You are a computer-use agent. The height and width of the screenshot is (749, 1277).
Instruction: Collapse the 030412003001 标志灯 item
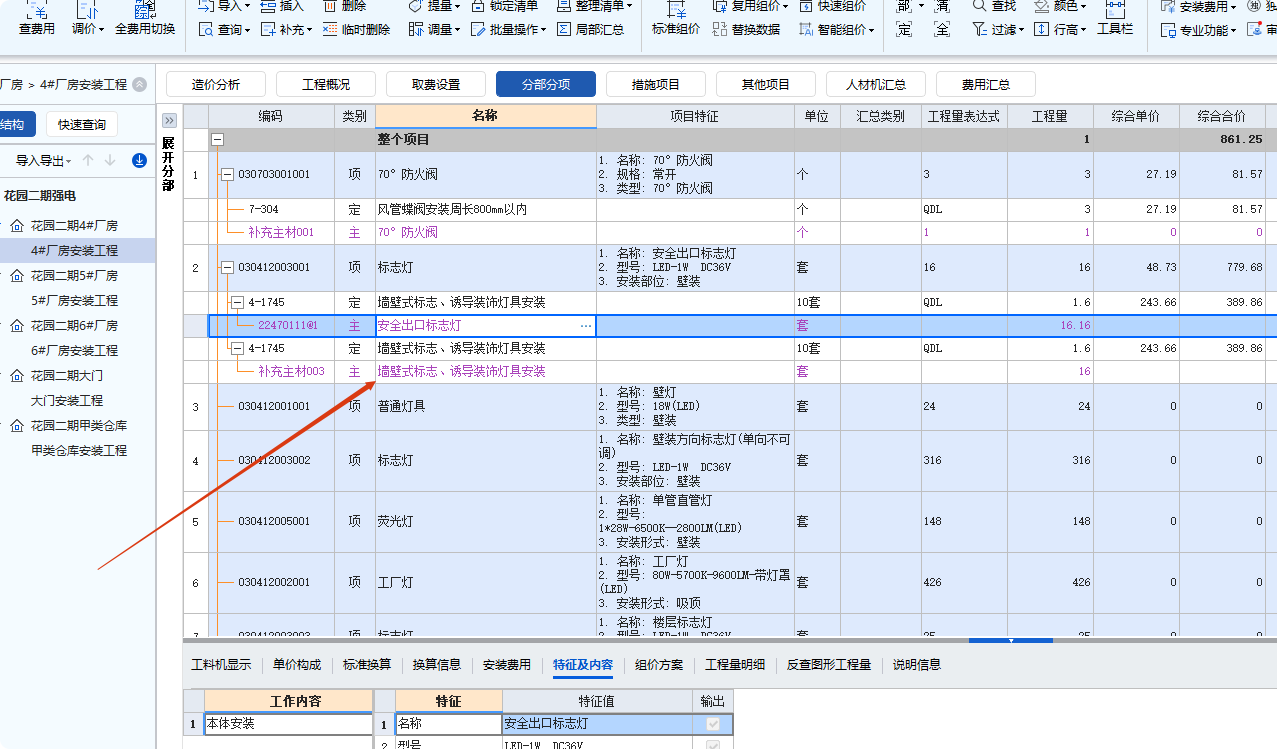point(227,267)
